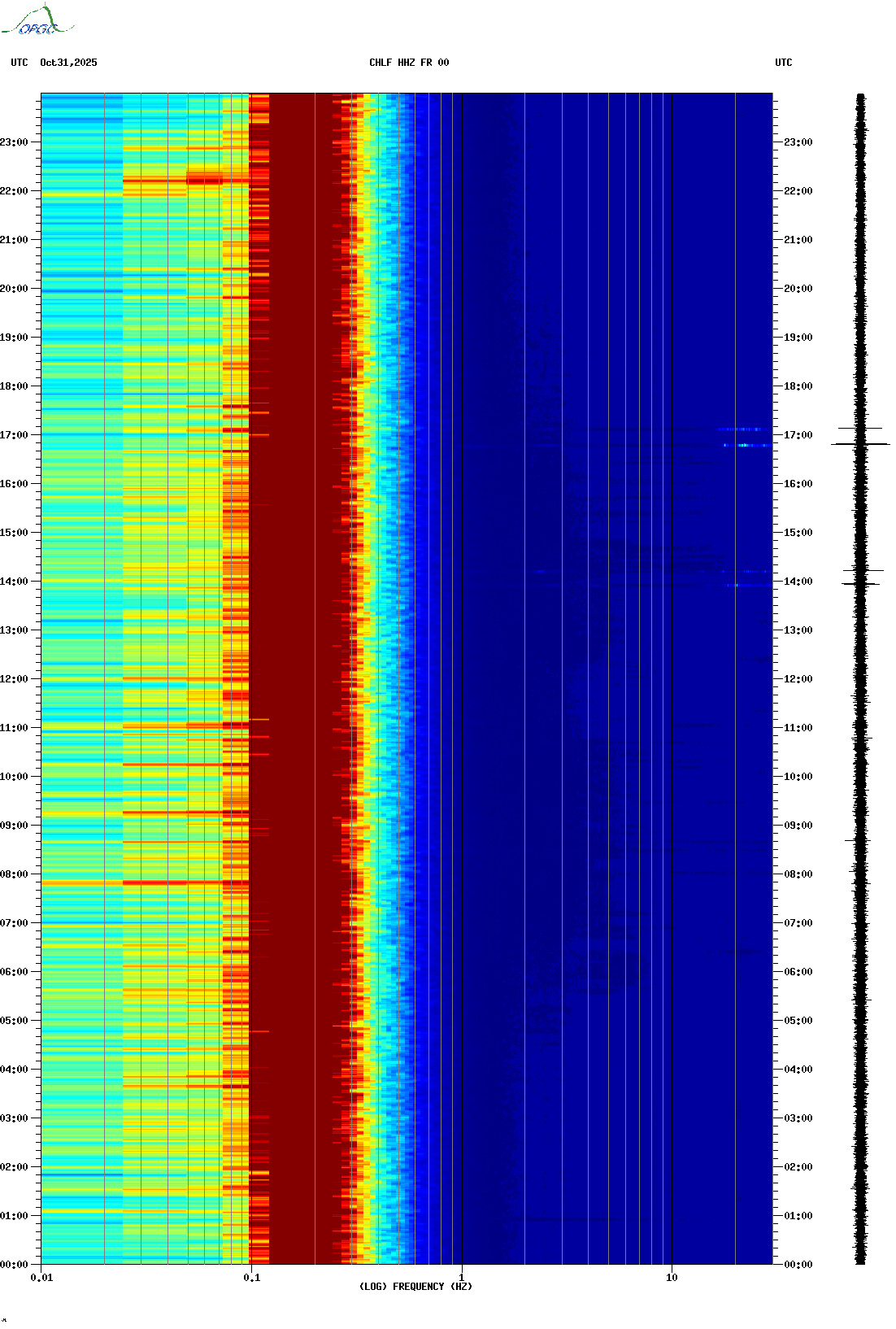Click the 'UTC' label above the right axis
Viewport: 896px width, 1329px height.
[x=783, y=63]
